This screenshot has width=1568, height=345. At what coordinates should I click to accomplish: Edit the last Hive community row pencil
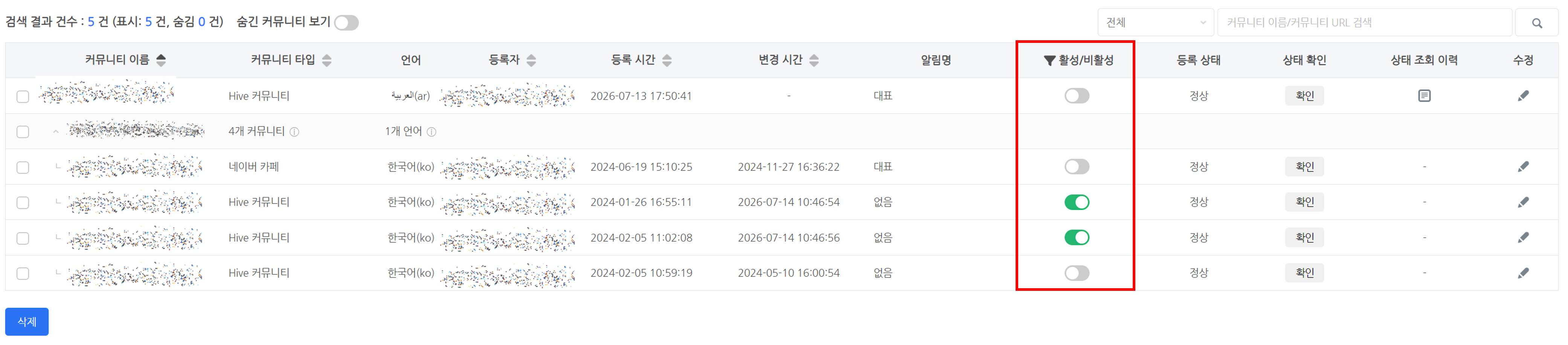(1523, 273)
